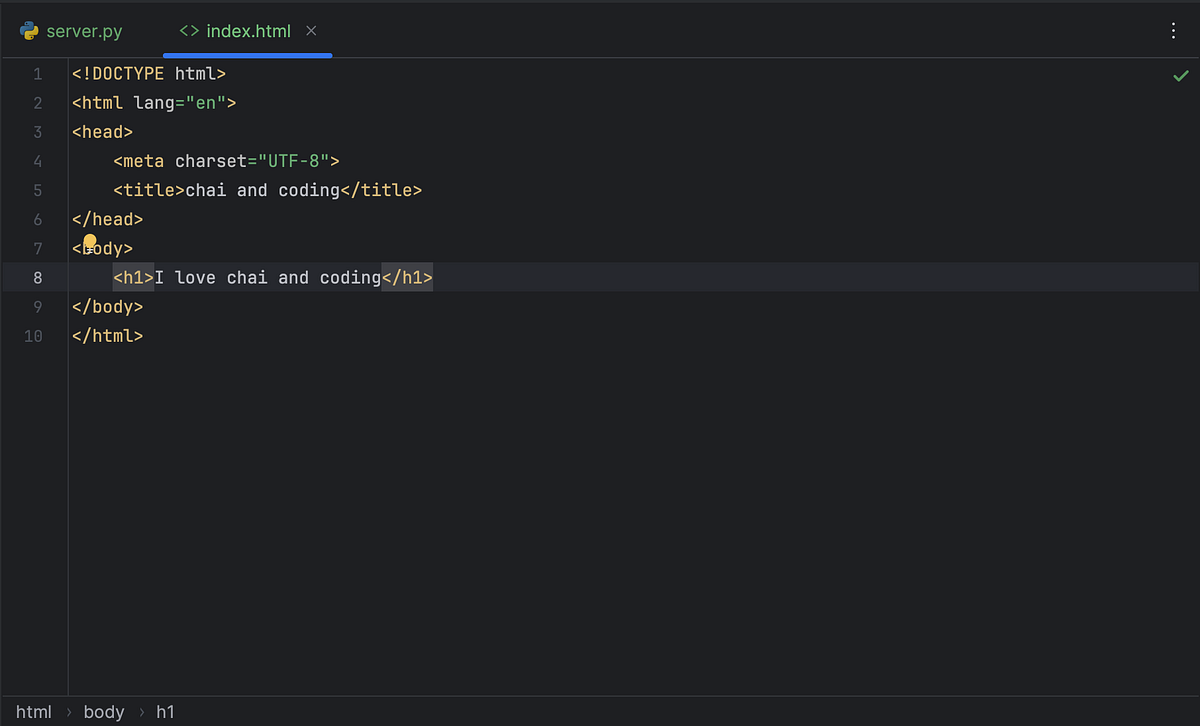Click the green inspections checkmark

pos(1181,75)
